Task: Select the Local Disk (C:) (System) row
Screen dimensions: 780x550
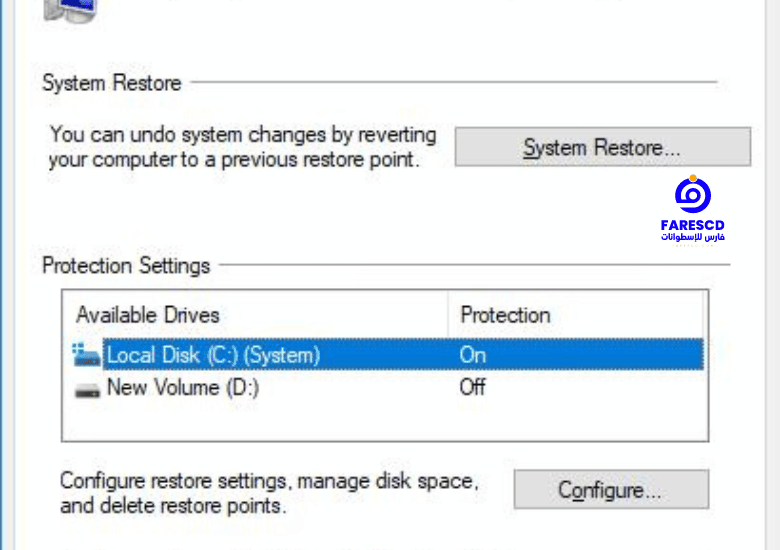Action: [388, 355]
